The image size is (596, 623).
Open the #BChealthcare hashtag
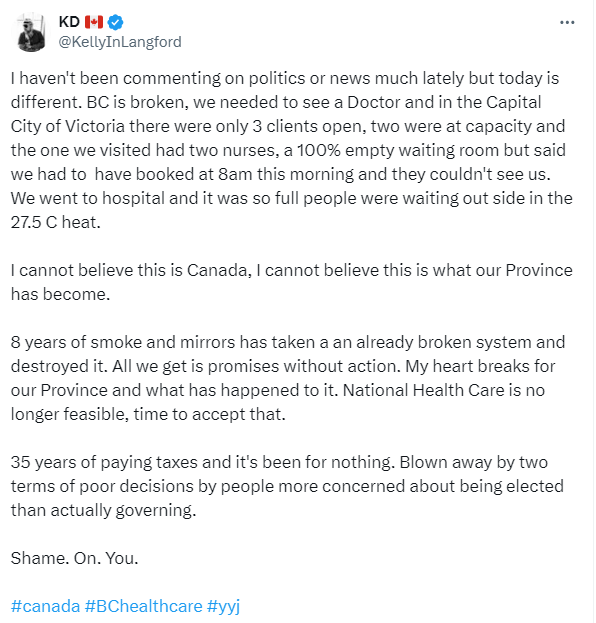click(143, 606)
